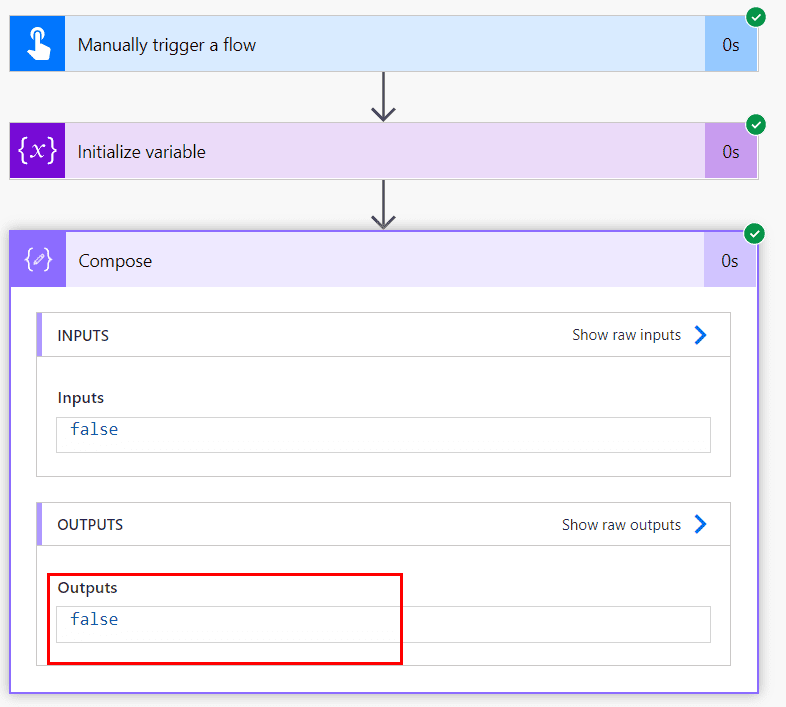Expand the Initialize variable step
This screenshot has width=786, height=707.
[x=384, y=150]
